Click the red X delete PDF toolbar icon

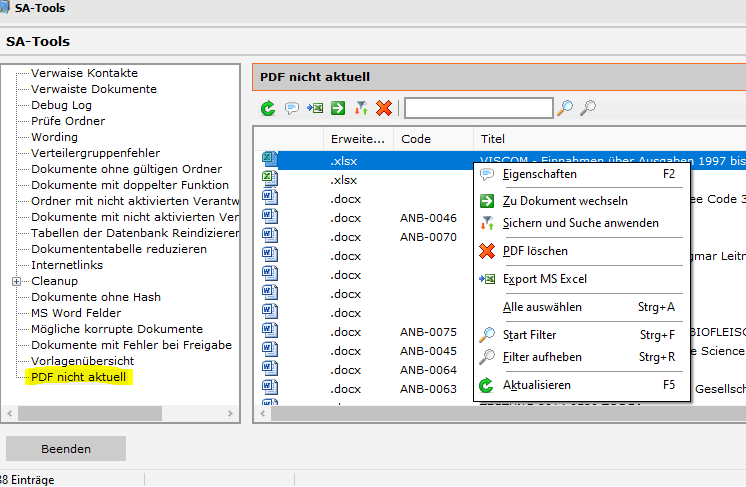click(x=384, y=108)
